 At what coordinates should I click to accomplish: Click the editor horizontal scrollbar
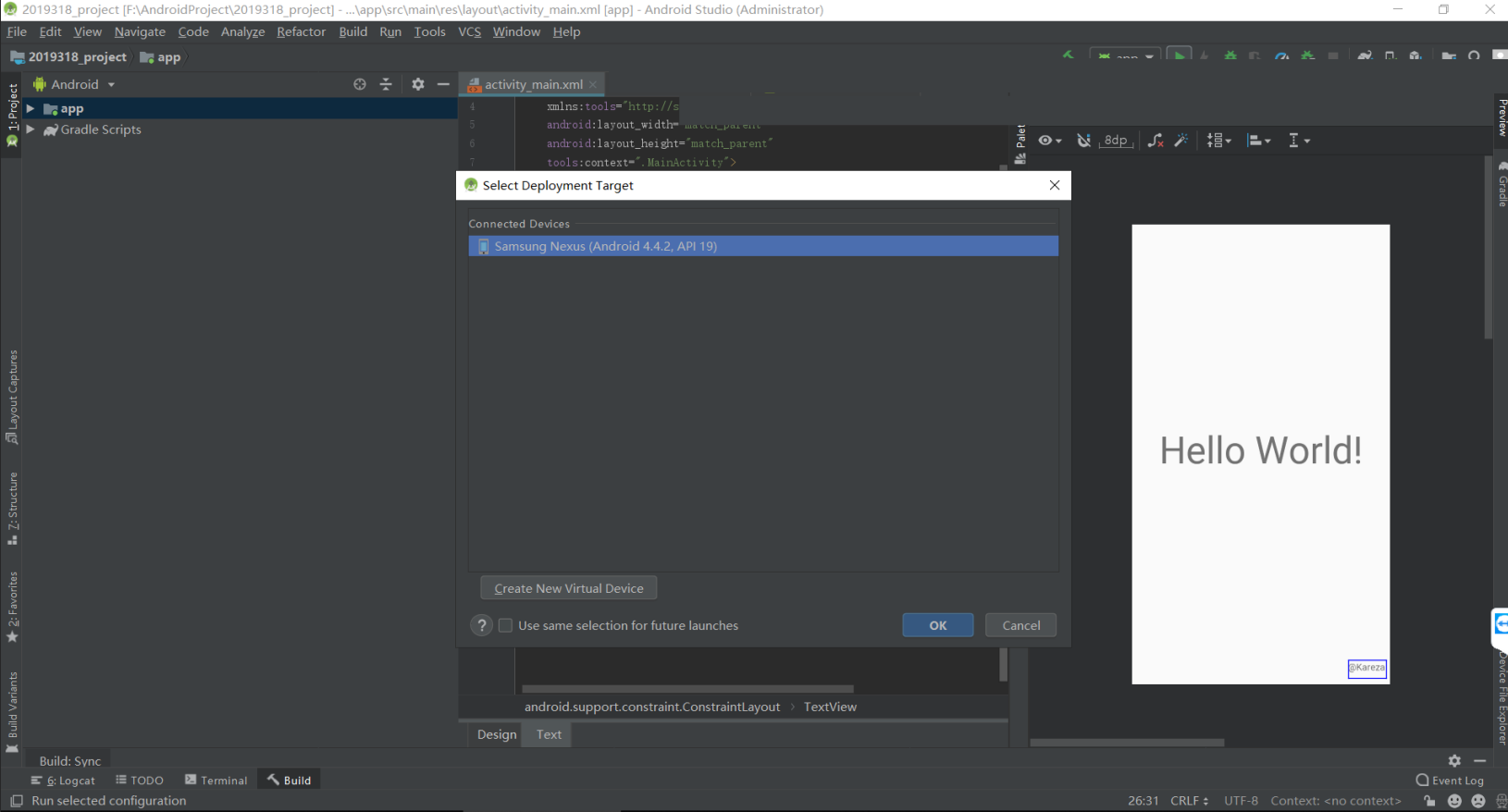687,689
